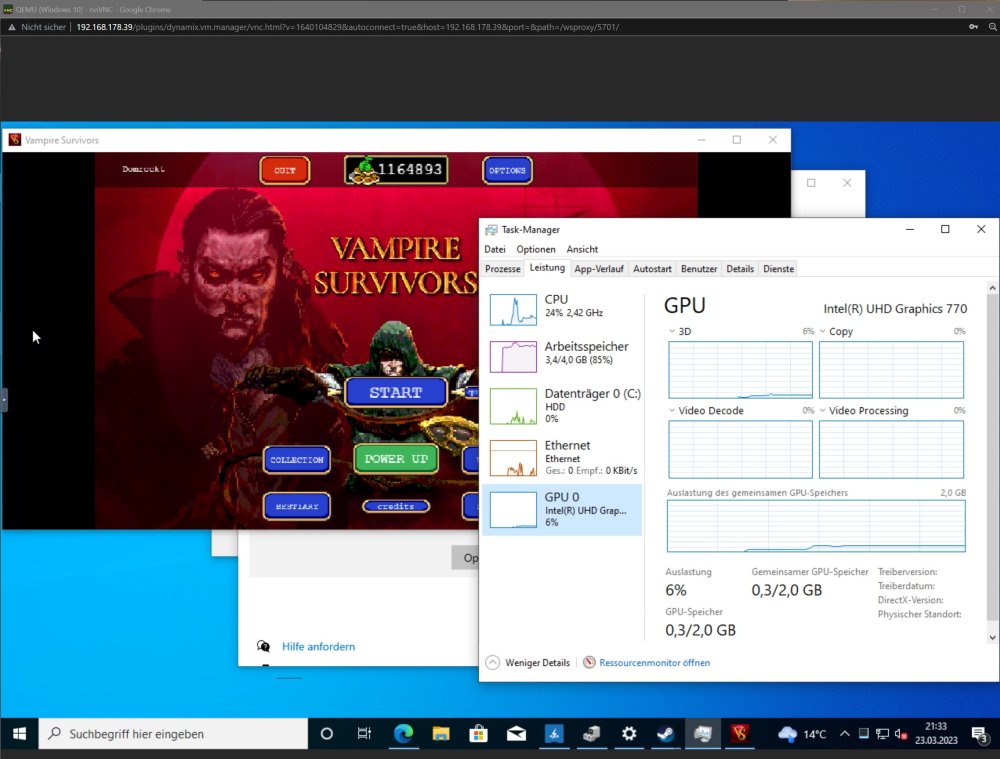
Task: Click the Hilfe anfordern chat icon
Action: [x=263, y=646]
